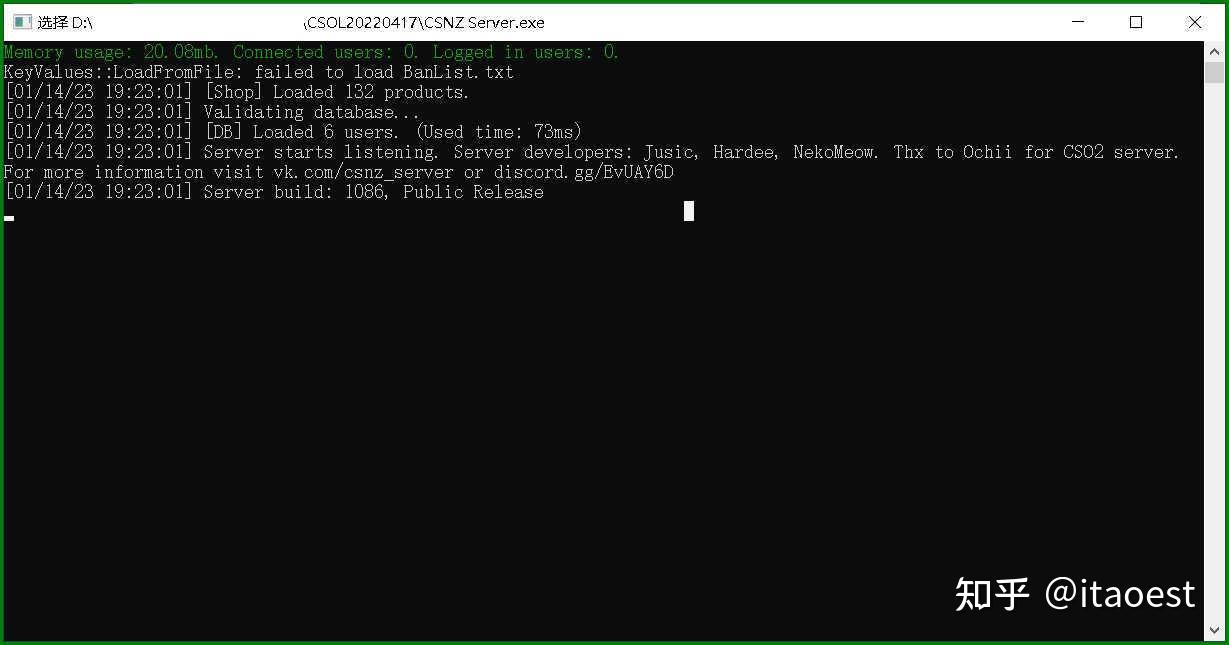1229x645 pixels.
Task: Maximize the CSNZ Server console window
Action: point(1136,22)
